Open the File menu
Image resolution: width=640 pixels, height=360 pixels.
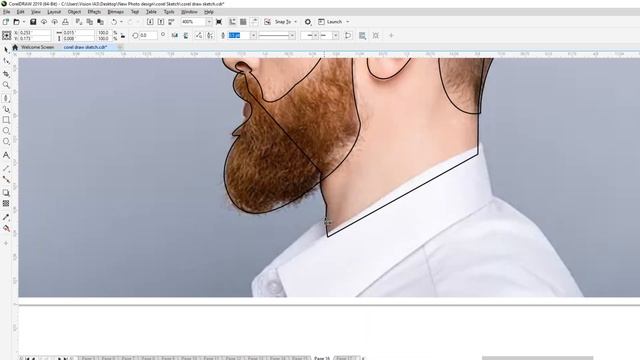6,12
